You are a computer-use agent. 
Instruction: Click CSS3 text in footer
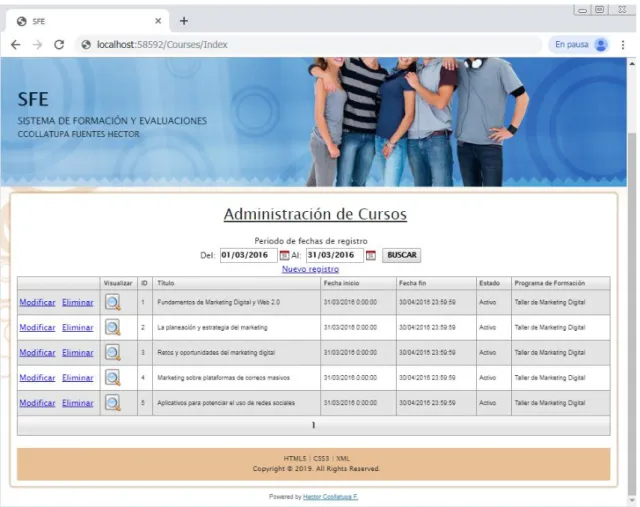321,458
